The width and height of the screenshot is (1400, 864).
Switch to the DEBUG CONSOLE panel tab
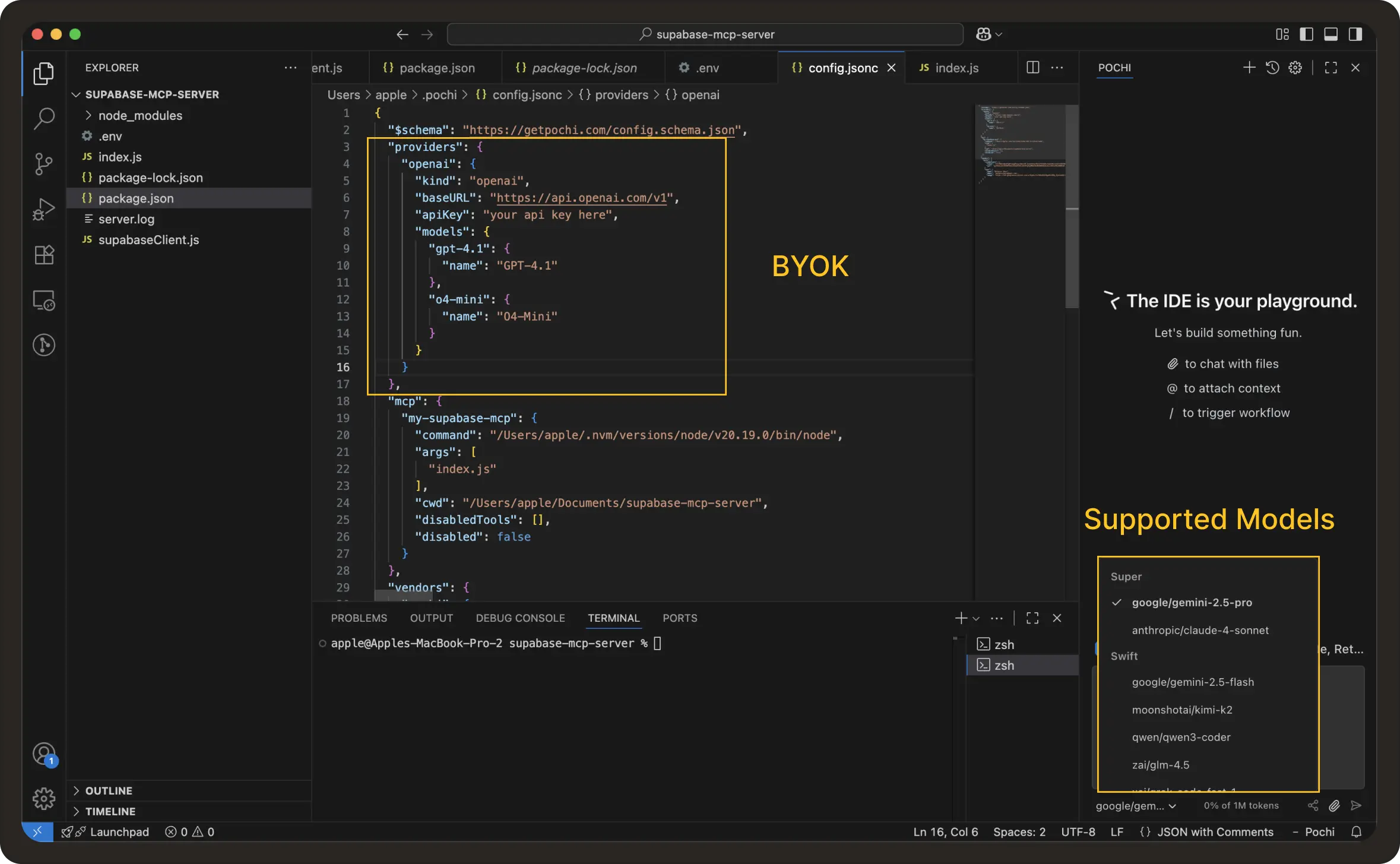[520, 618]
